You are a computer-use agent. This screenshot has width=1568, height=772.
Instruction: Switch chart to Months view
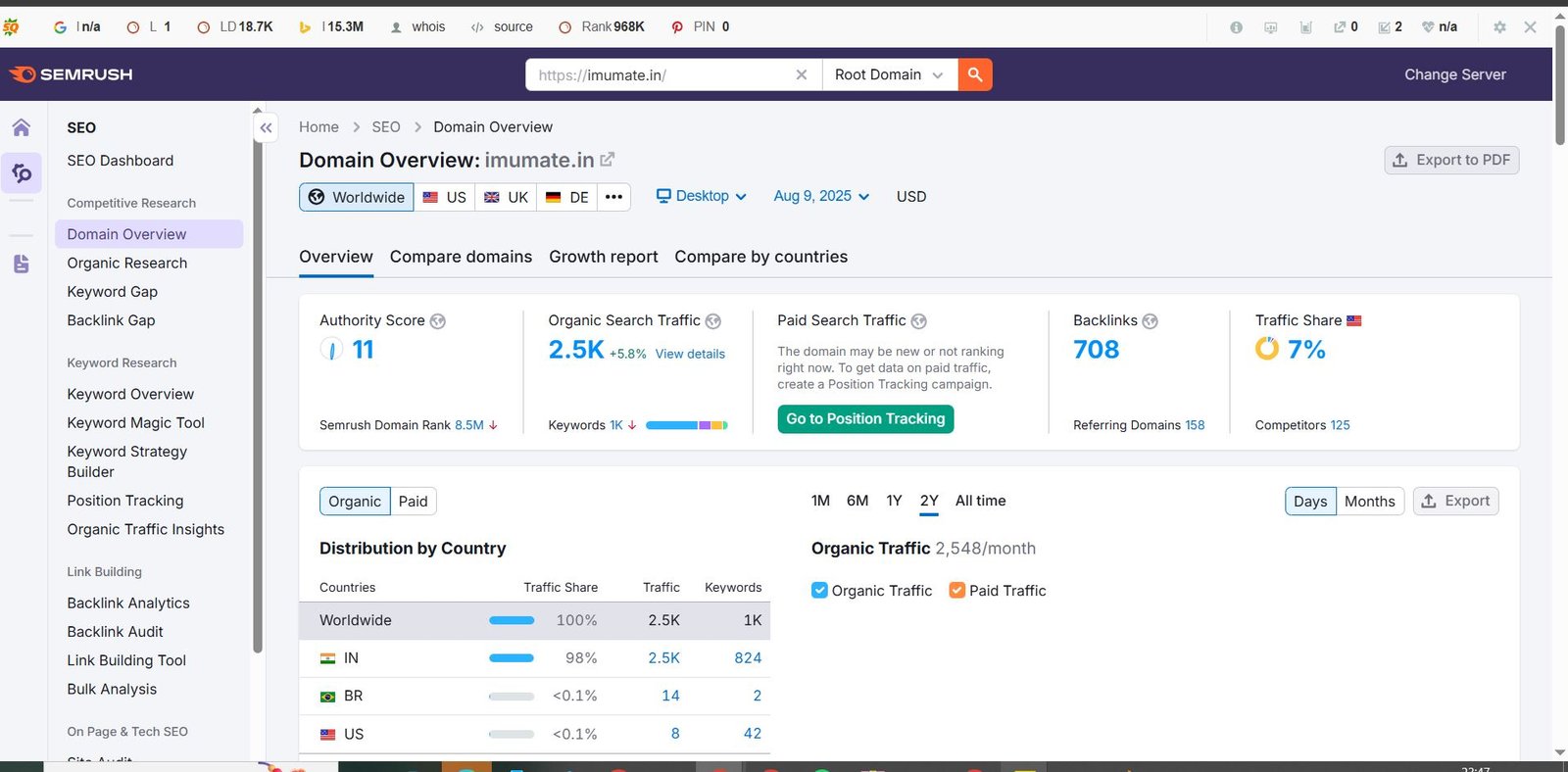(x=1370, y=502)
